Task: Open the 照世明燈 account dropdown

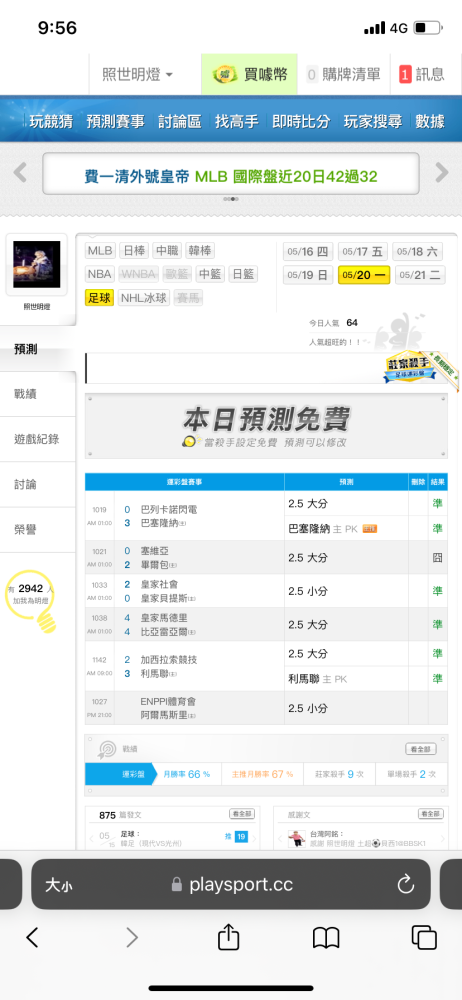Action: (138, 75)
